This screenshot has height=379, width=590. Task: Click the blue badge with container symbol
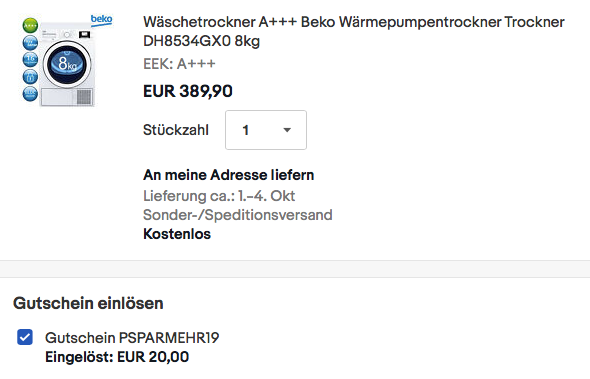pos(30,77)
